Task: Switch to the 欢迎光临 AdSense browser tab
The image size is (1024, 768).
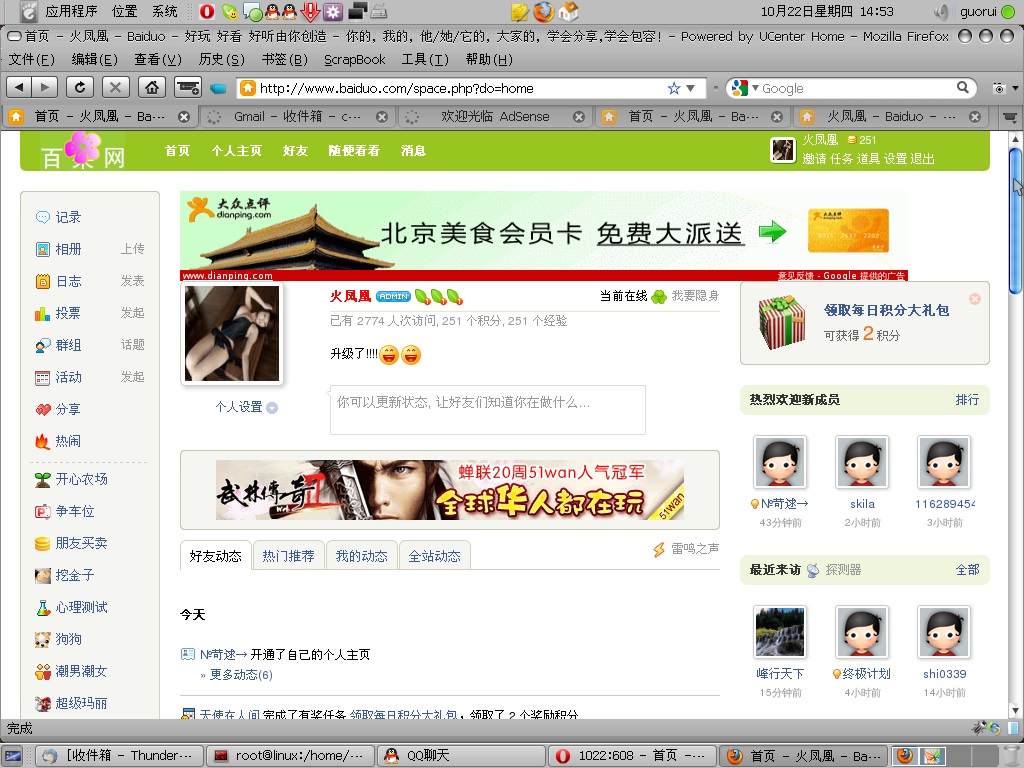Action: 494,117
